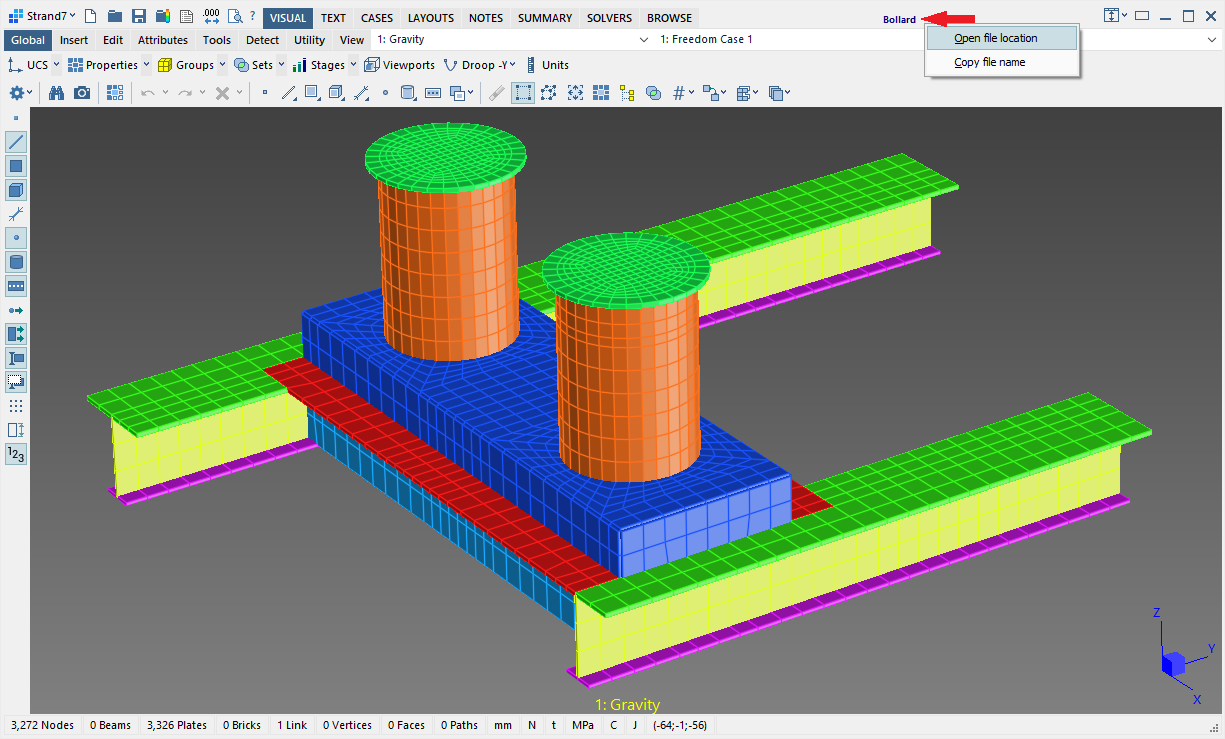The height and width of the screenshot is (739, 1225).
Task: Open the SOLVERS tab
Action: click(x=610, y=18)
